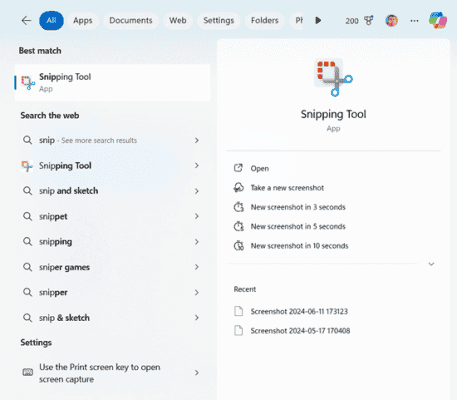Expand the 'snippet' suggestion arrow
457x400 pixels.
(197, 216)
